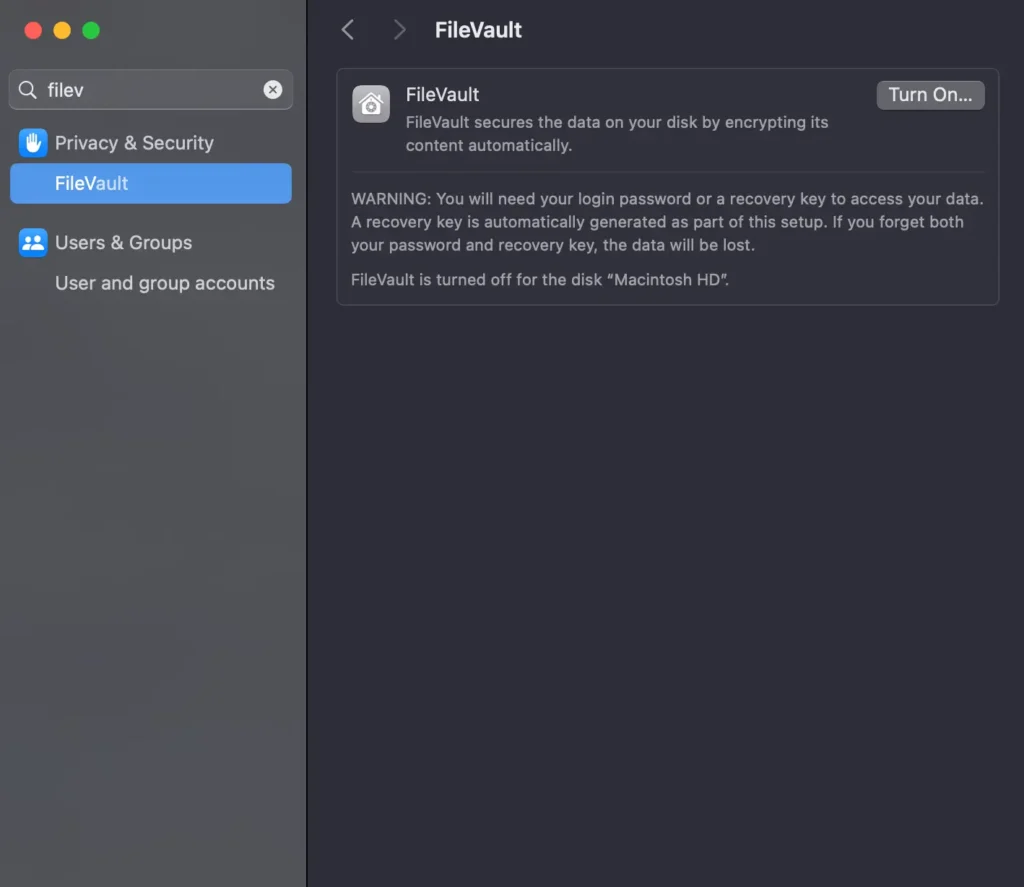Click the 'FileVault is turned off' status text
Screen dimensions: 1024x887
pos(539,280)
